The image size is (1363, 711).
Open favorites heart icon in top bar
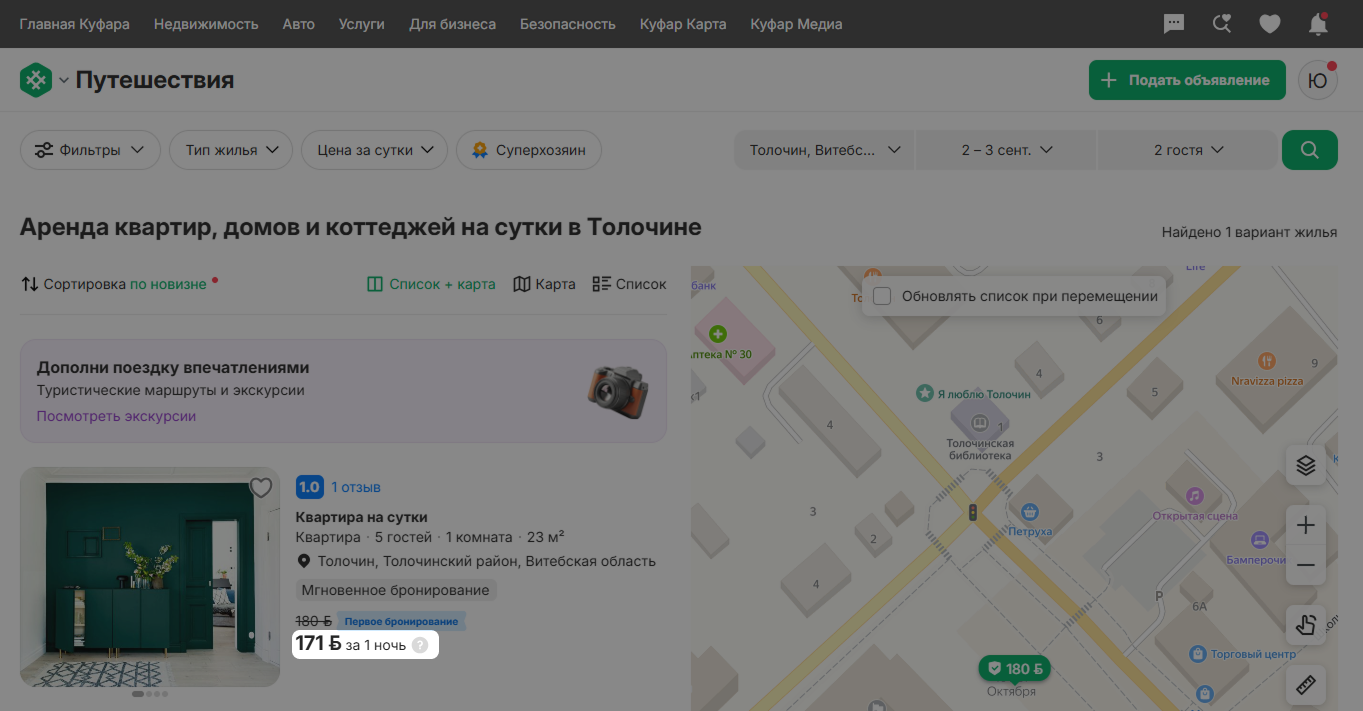[1270, 24]
